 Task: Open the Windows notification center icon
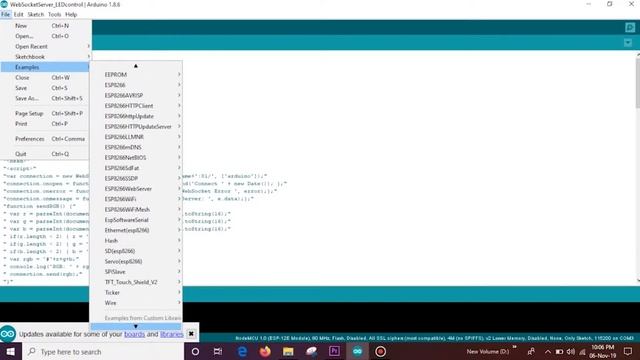click(x=628, y=351)
